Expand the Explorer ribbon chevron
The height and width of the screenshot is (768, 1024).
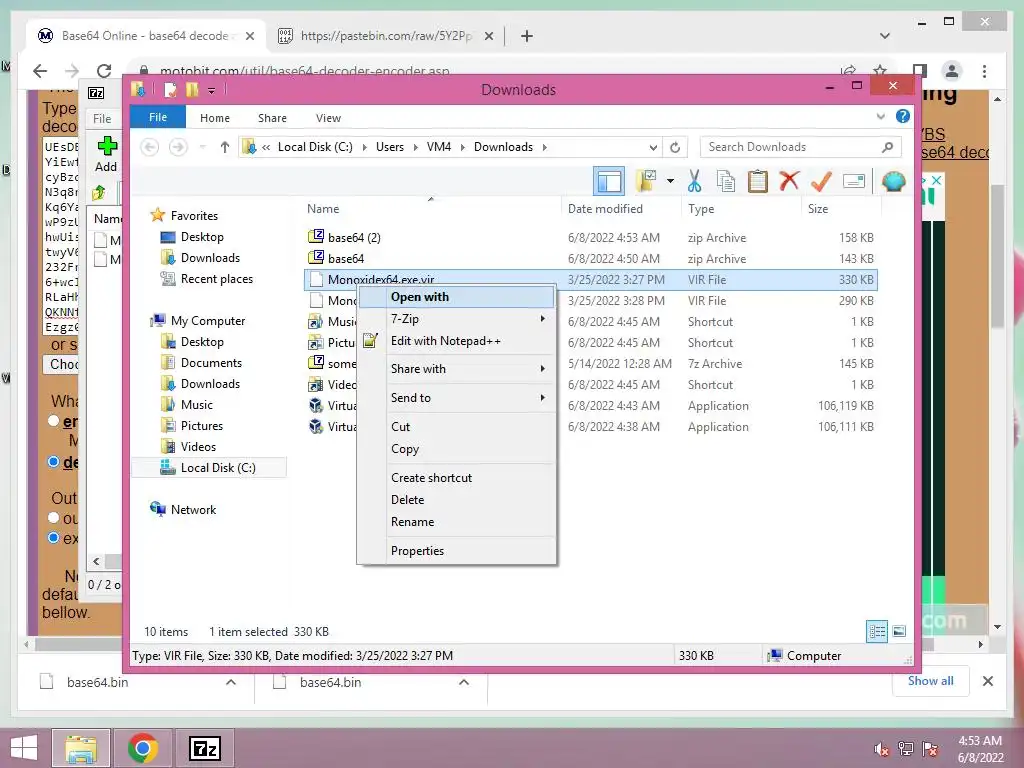880,117
